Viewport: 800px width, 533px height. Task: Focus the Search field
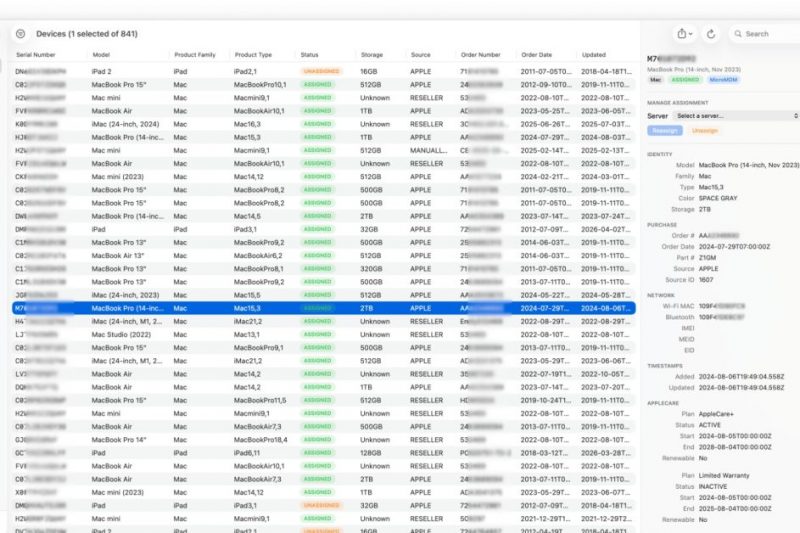tap(766, 34)
